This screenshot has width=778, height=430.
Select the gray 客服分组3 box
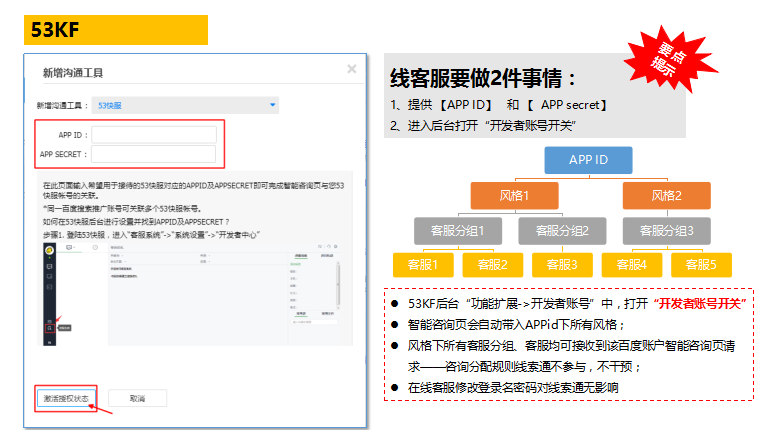666,231
